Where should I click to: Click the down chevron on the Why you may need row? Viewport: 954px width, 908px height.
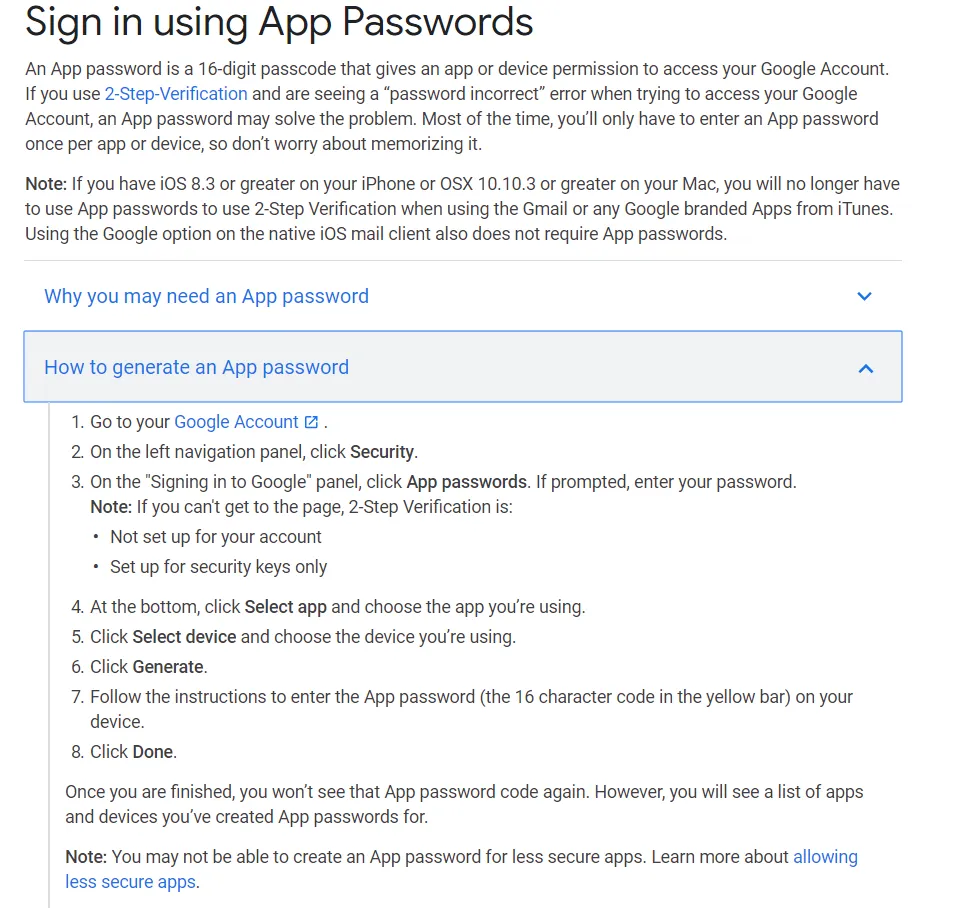click(x=864, y=296)
